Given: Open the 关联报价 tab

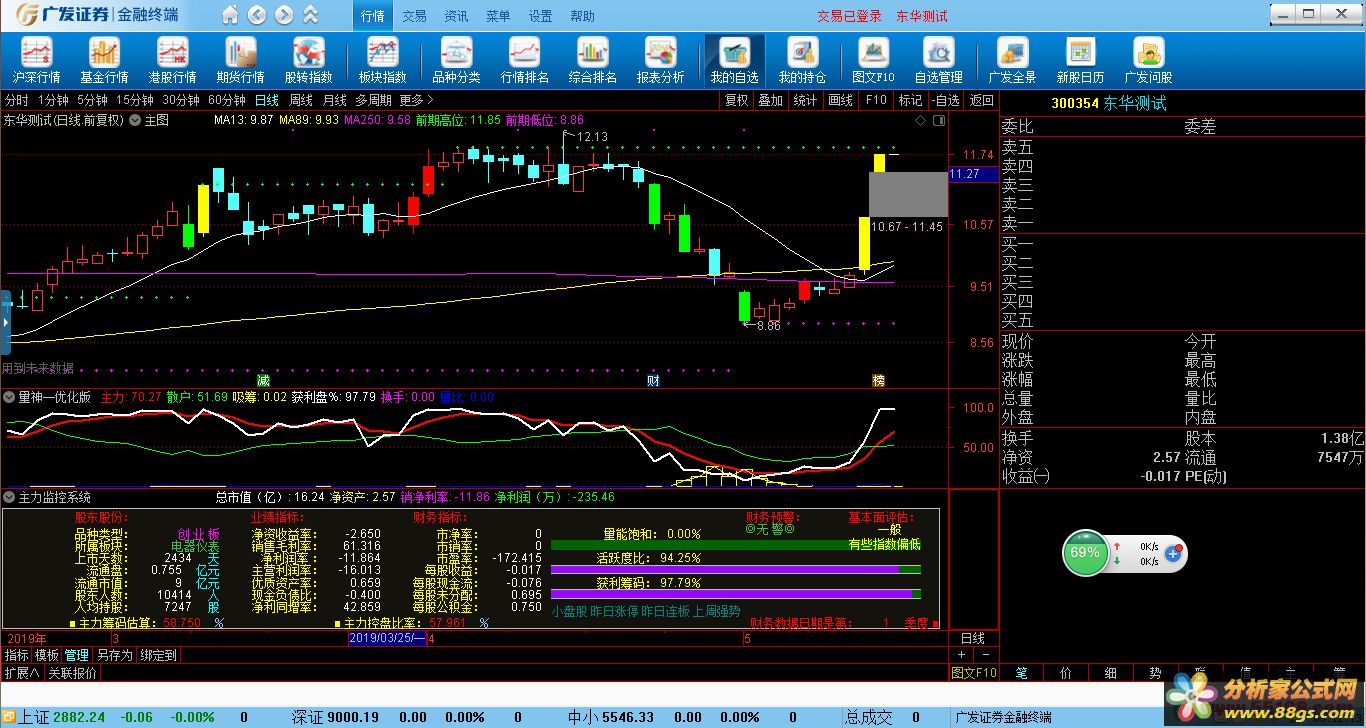Looking at the screenshot, I should (x=72, y=674).
